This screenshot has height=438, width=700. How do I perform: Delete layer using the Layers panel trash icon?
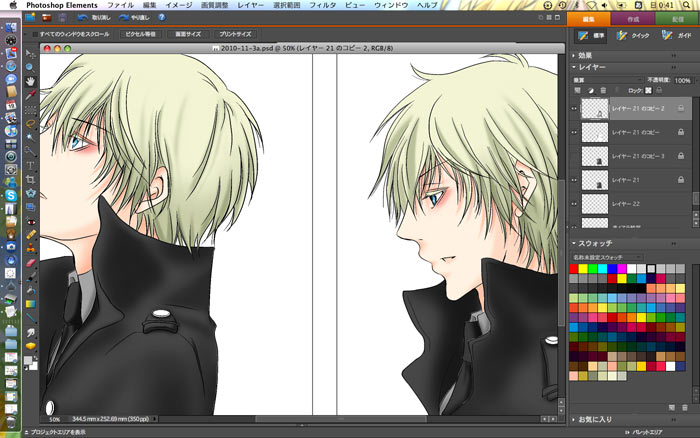[603, 91]
